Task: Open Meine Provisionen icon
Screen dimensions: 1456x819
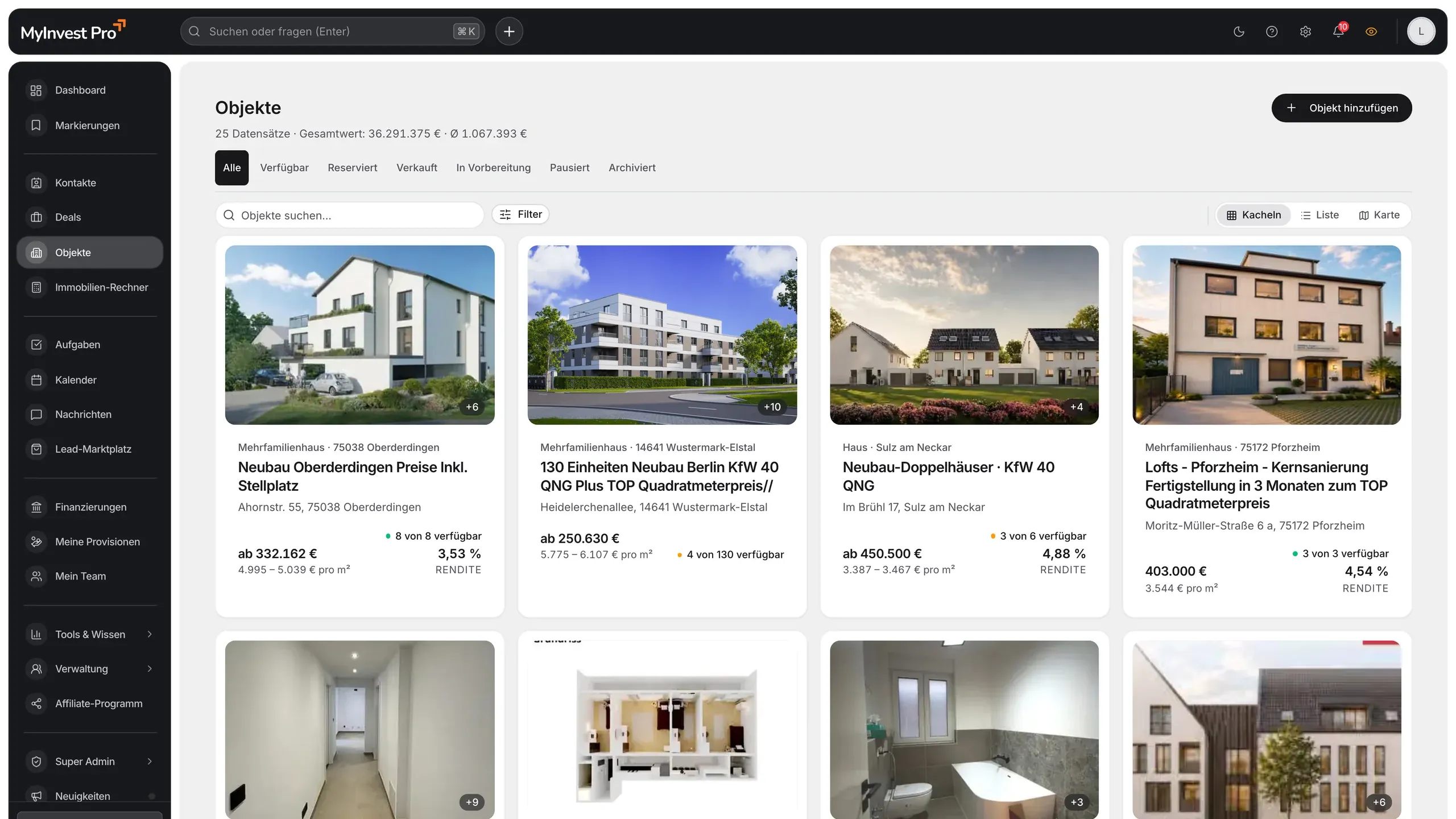Action: click(x=36, y=541)
